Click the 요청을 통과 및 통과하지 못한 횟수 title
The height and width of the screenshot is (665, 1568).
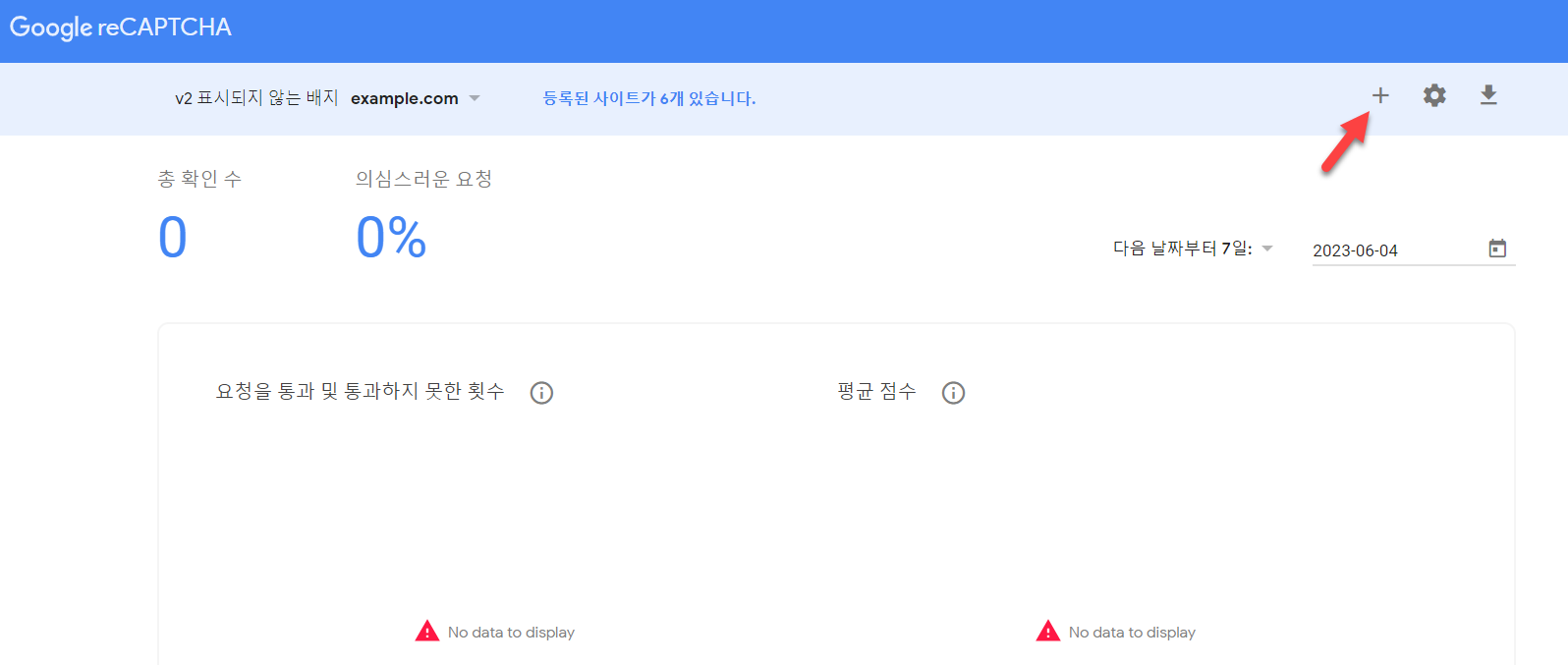click(360, 391)
